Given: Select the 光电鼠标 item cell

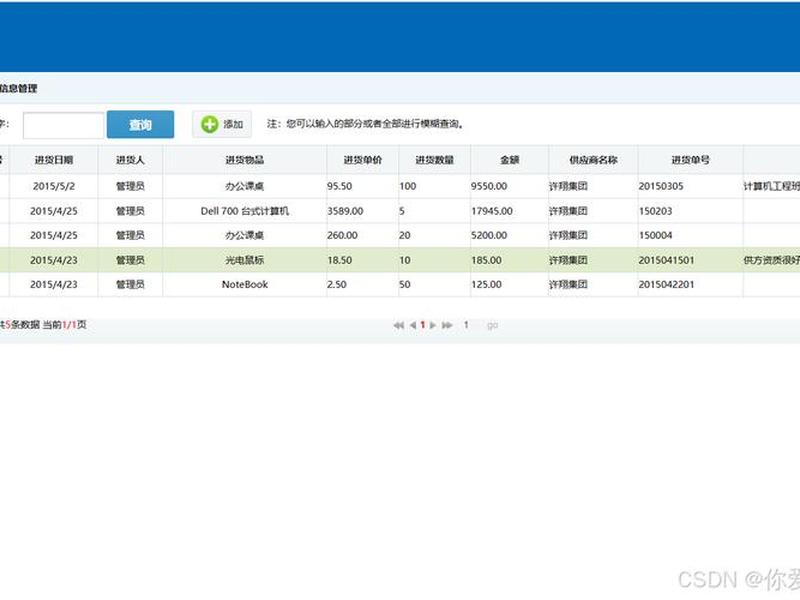Looking at the screenshot, I should (x=245, y=260).
